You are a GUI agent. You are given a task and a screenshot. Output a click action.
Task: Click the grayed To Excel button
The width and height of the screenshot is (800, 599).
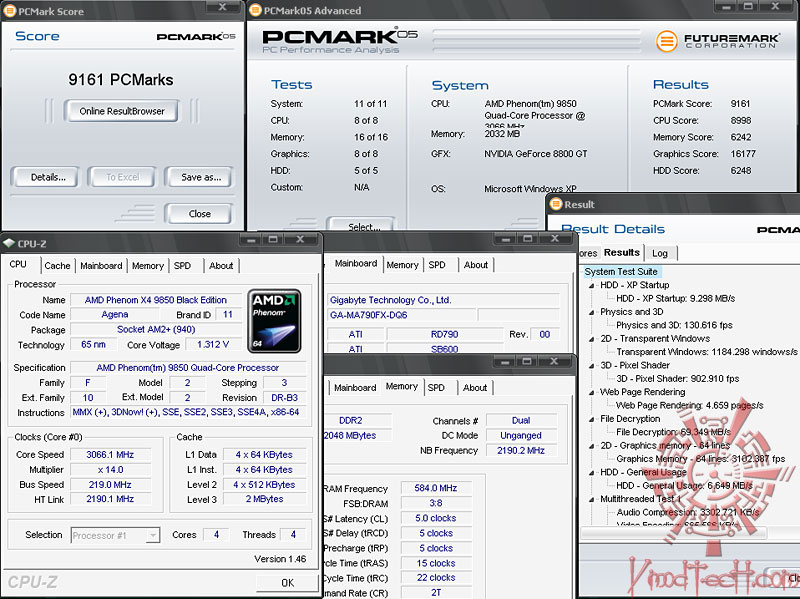(x=122, y=177)
